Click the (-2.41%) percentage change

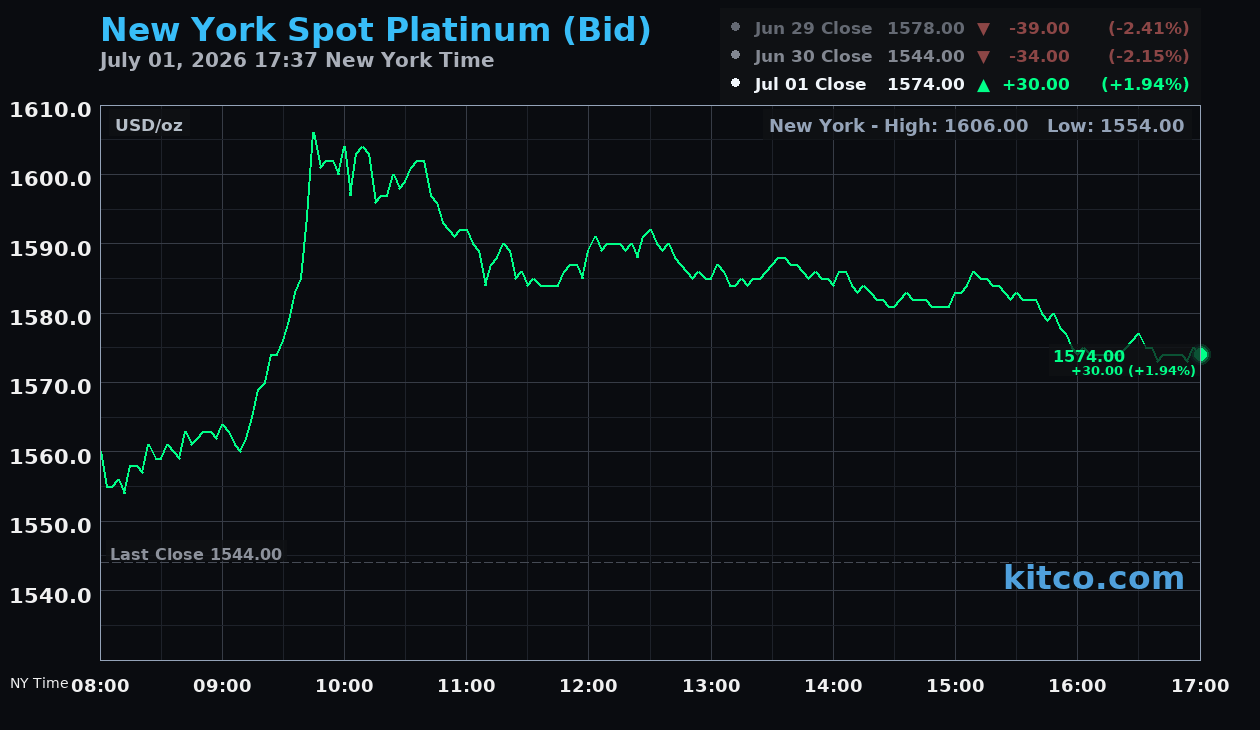tap(1148, 29)
